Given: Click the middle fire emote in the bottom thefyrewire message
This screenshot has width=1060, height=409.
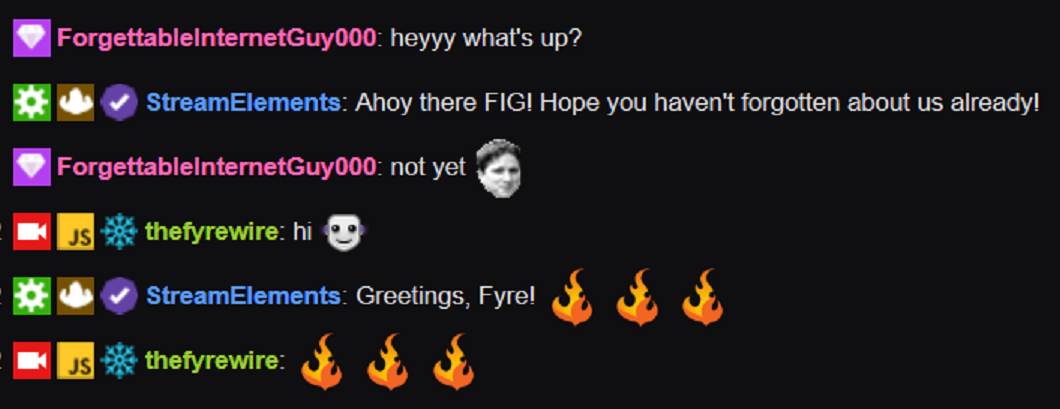Looking at the screenshot, I should point(387,362).
